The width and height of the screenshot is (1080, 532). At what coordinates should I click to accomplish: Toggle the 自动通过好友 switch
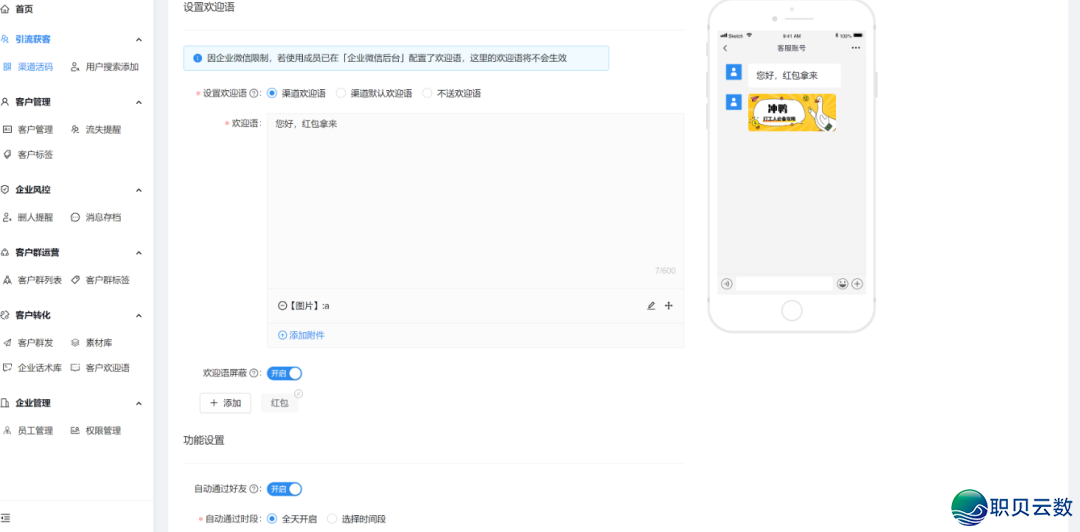click(x=284, y=489)
